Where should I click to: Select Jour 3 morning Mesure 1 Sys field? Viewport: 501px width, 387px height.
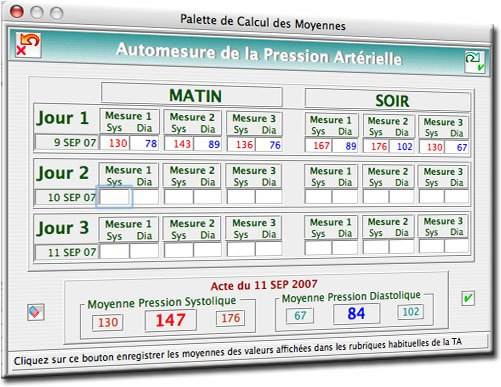[x=114, y=251]
